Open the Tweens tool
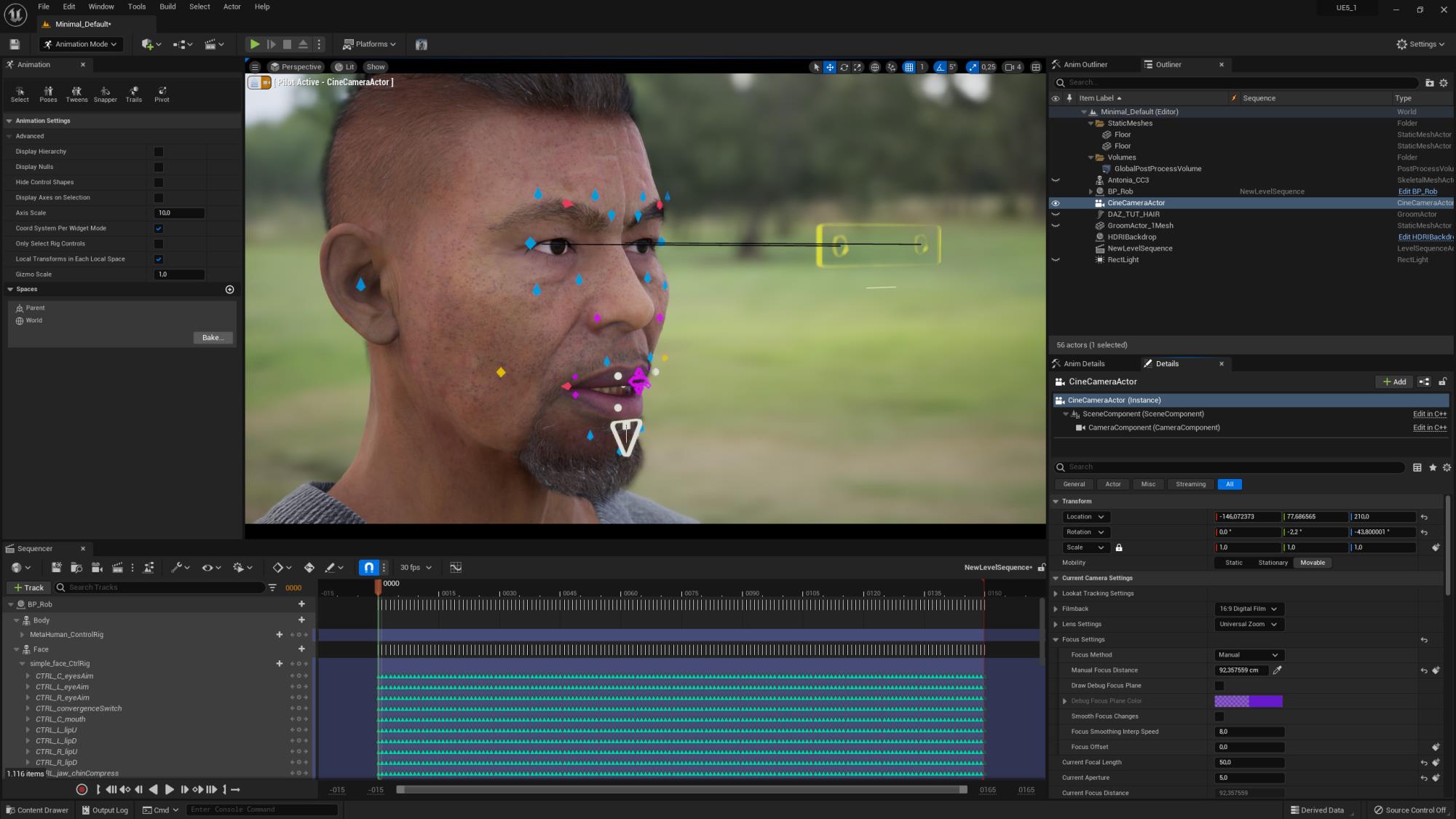 pyautogui.click(x=76, y=94)
